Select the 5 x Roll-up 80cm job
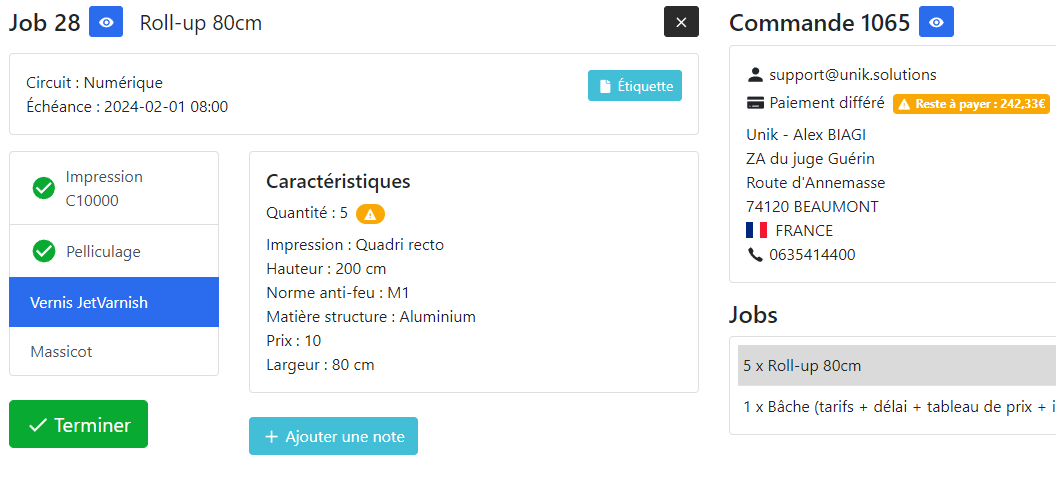 (897, 366)
